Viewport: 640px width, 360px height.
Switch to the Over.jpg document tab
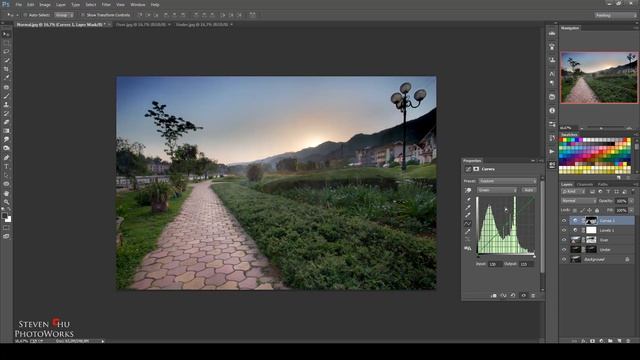(x=140, y=24)
